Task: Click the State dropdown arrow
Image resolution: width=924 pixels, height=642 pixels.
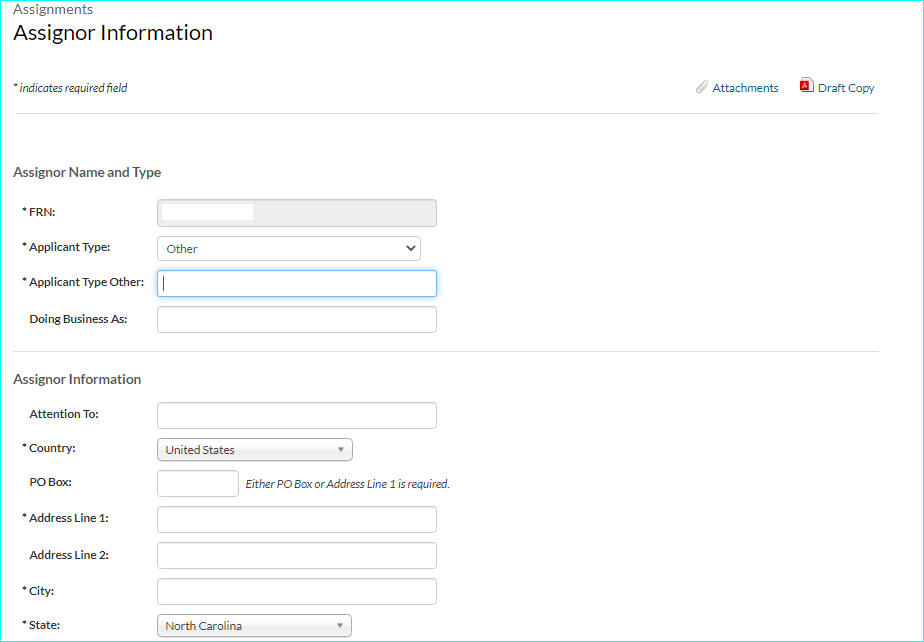Action: pos(341,626)
